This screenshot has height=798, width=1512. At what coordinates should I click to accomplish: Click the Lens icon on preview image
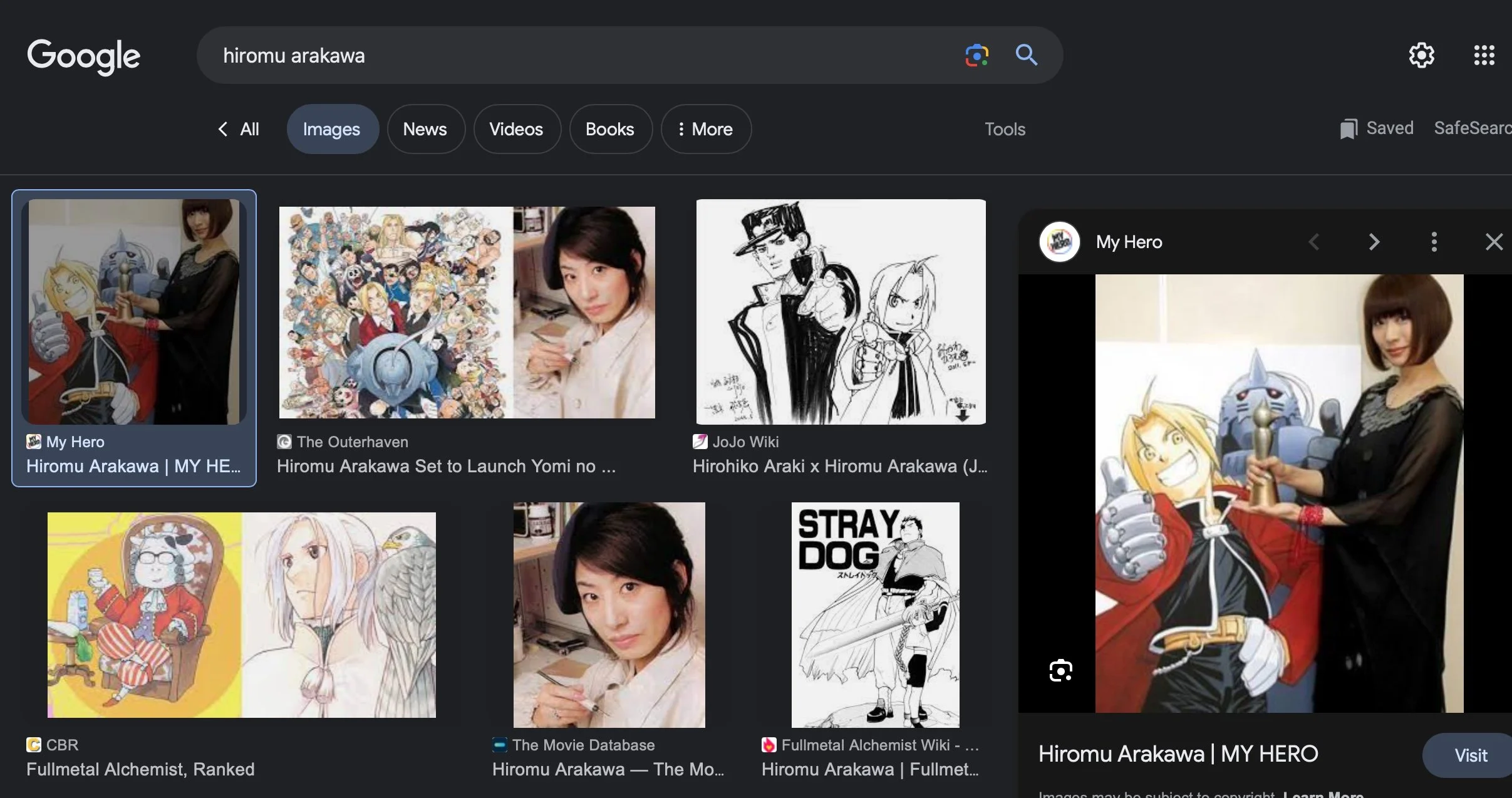pyautogui.click(x=1060, y=670)
